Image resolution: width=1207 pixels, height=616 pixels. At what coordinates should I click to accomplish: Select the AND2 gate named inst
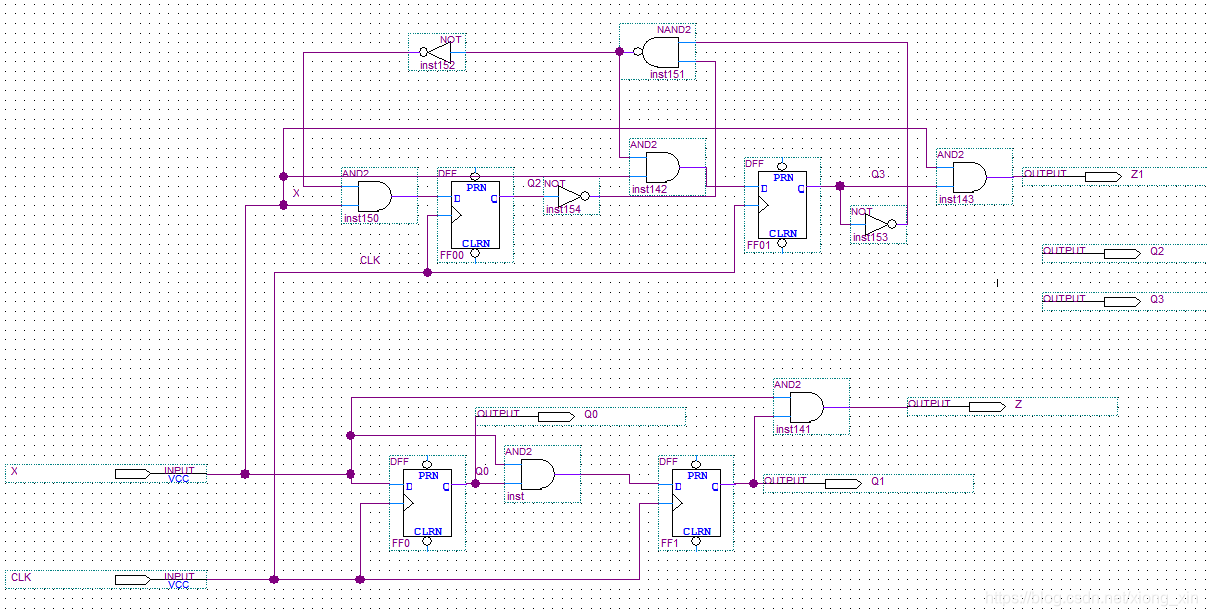(542, 474)
